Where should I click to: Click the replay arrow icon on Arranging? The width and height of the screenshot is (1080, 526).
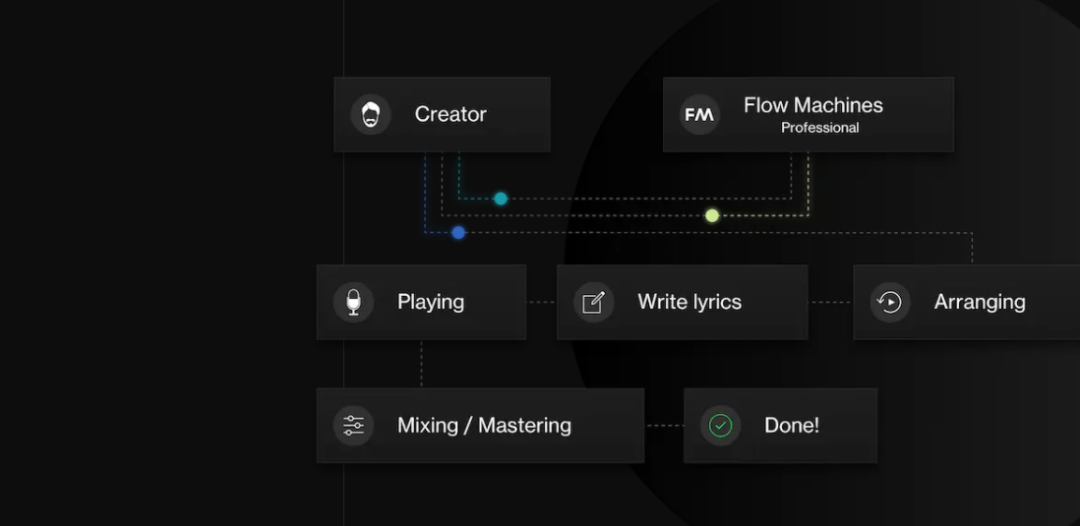pyautogui.click(x=889, y=302)
